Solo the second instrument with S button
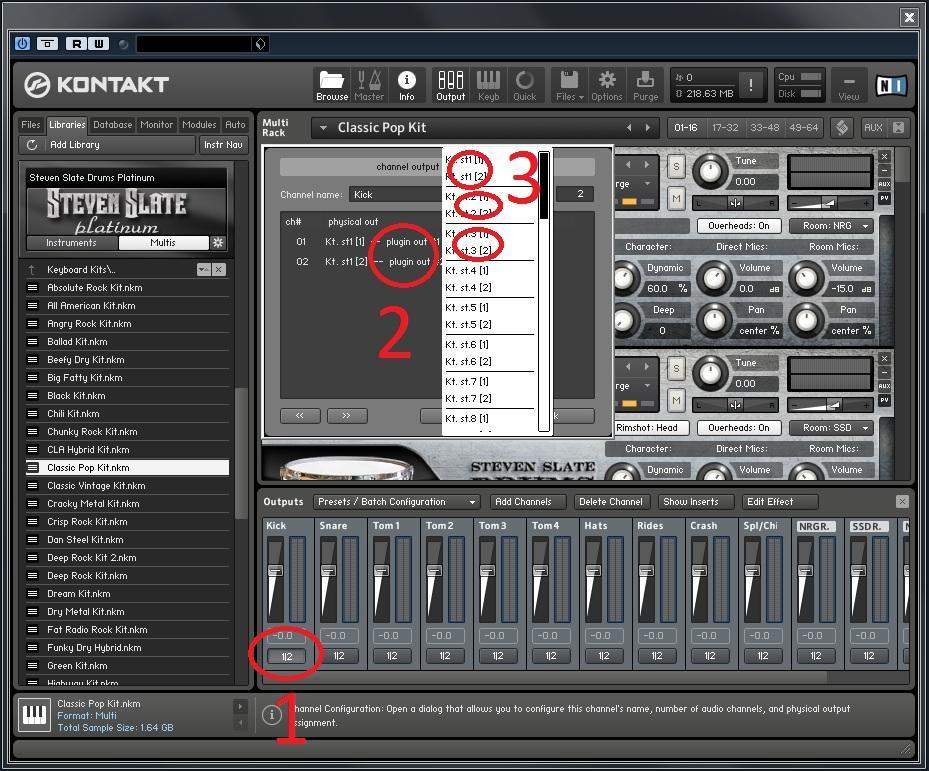The height and width of the screenshot is (771, 929). click(676, 369)
